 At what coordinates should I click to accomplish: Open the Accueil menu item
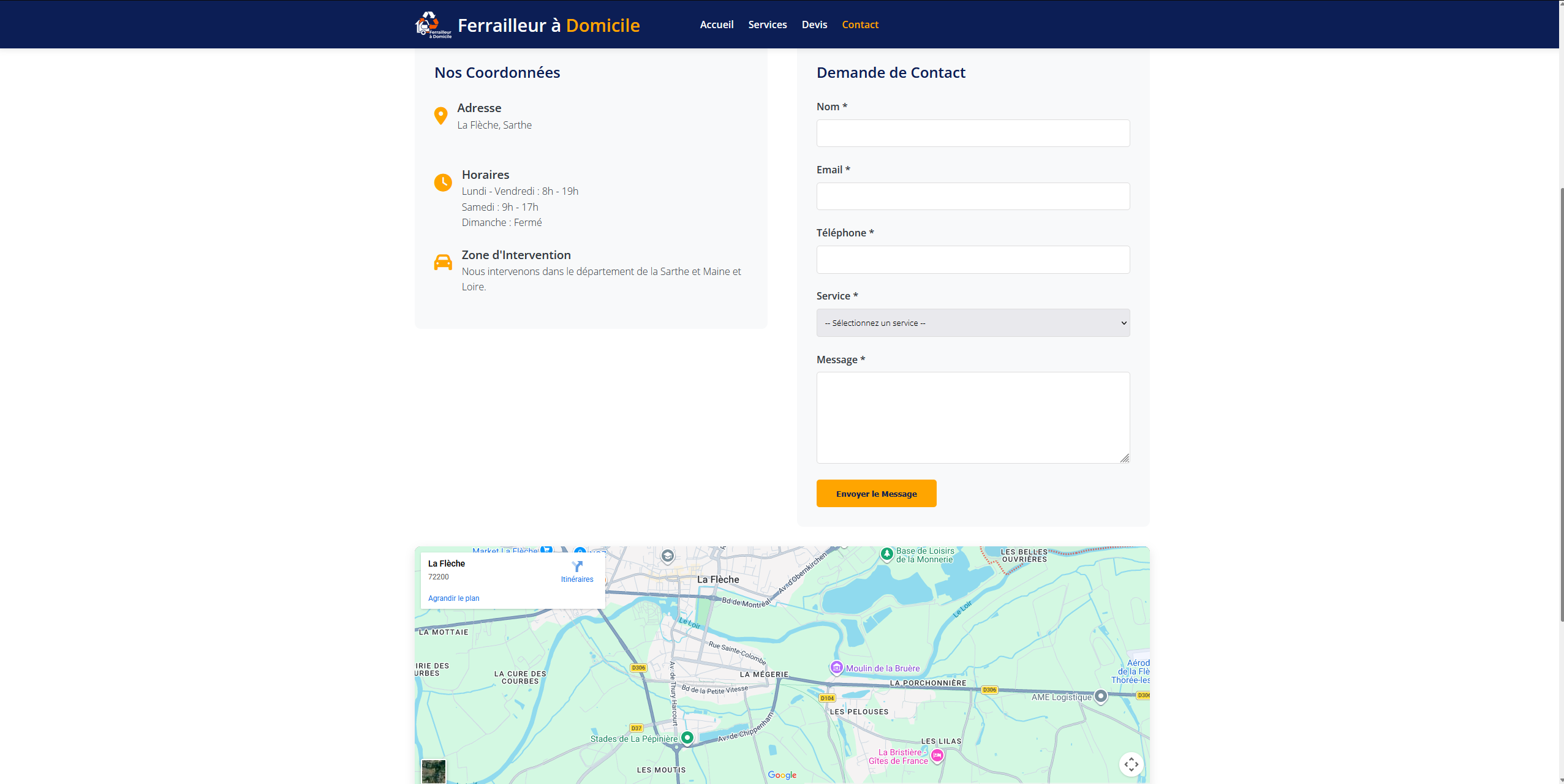[x=716, y=24]
